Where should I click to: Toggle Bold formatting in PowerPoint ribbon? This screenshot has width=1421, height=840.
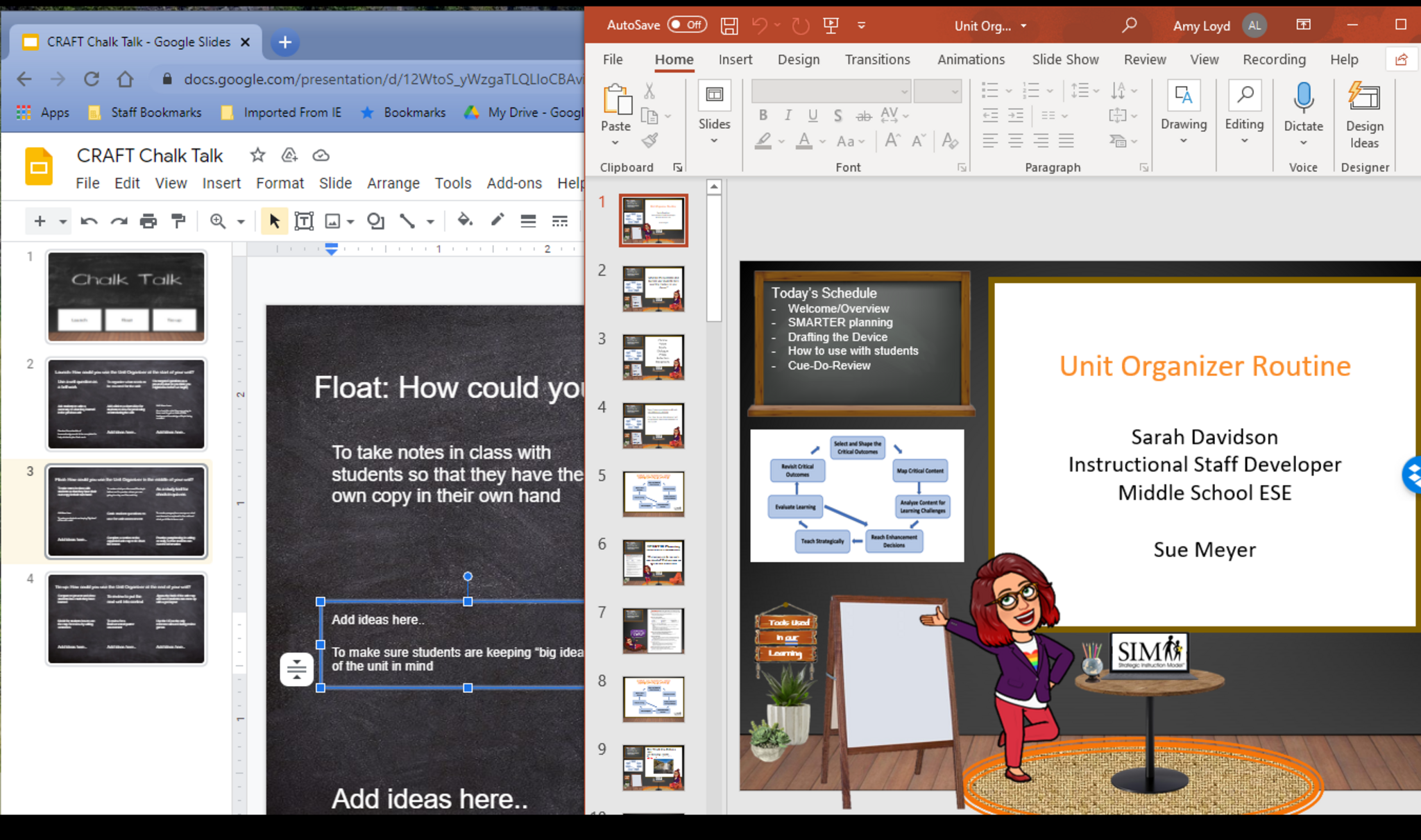pos(763,115)
